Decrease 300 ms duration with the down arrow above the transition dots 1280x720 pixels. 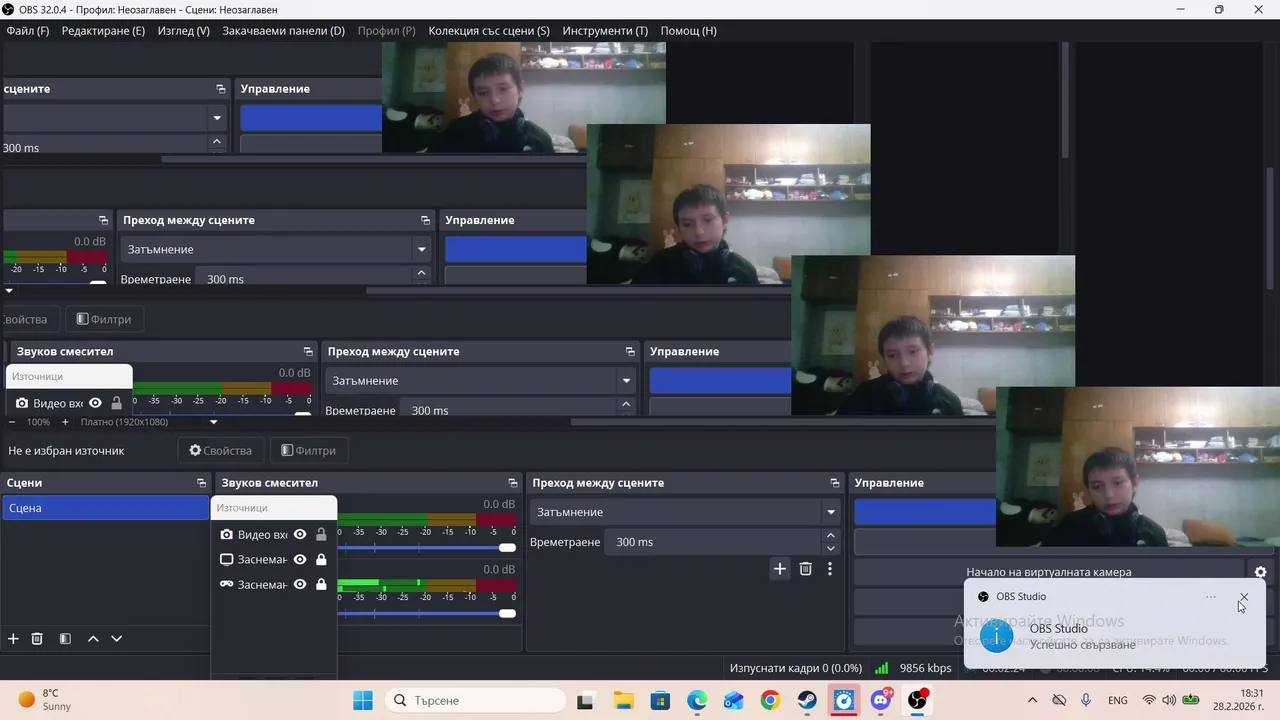coord(830,548)
